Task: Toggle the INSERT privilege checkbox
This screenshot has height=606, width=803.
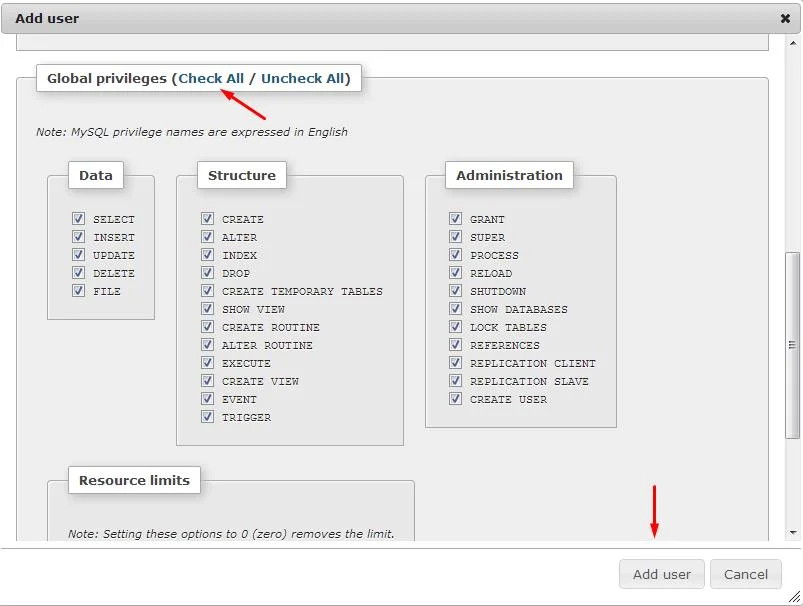Action: [78, 237]
